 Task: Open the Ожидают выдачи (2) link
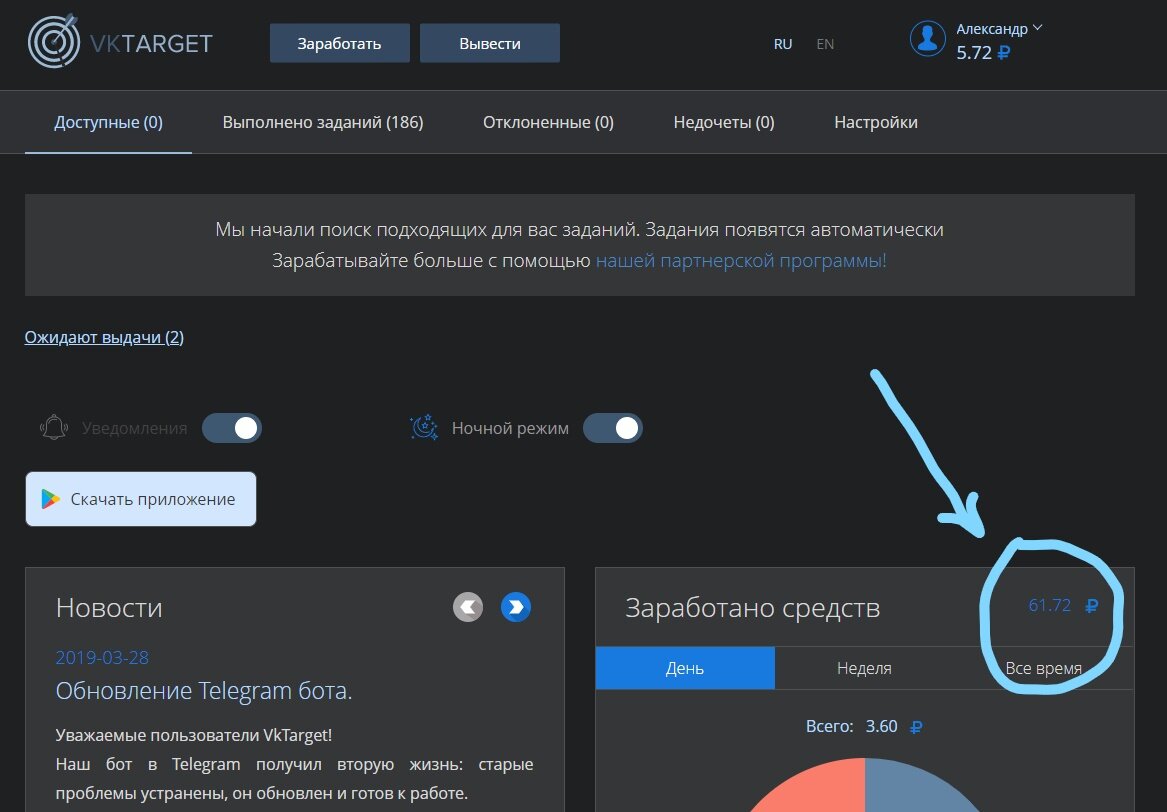(104, 337)
